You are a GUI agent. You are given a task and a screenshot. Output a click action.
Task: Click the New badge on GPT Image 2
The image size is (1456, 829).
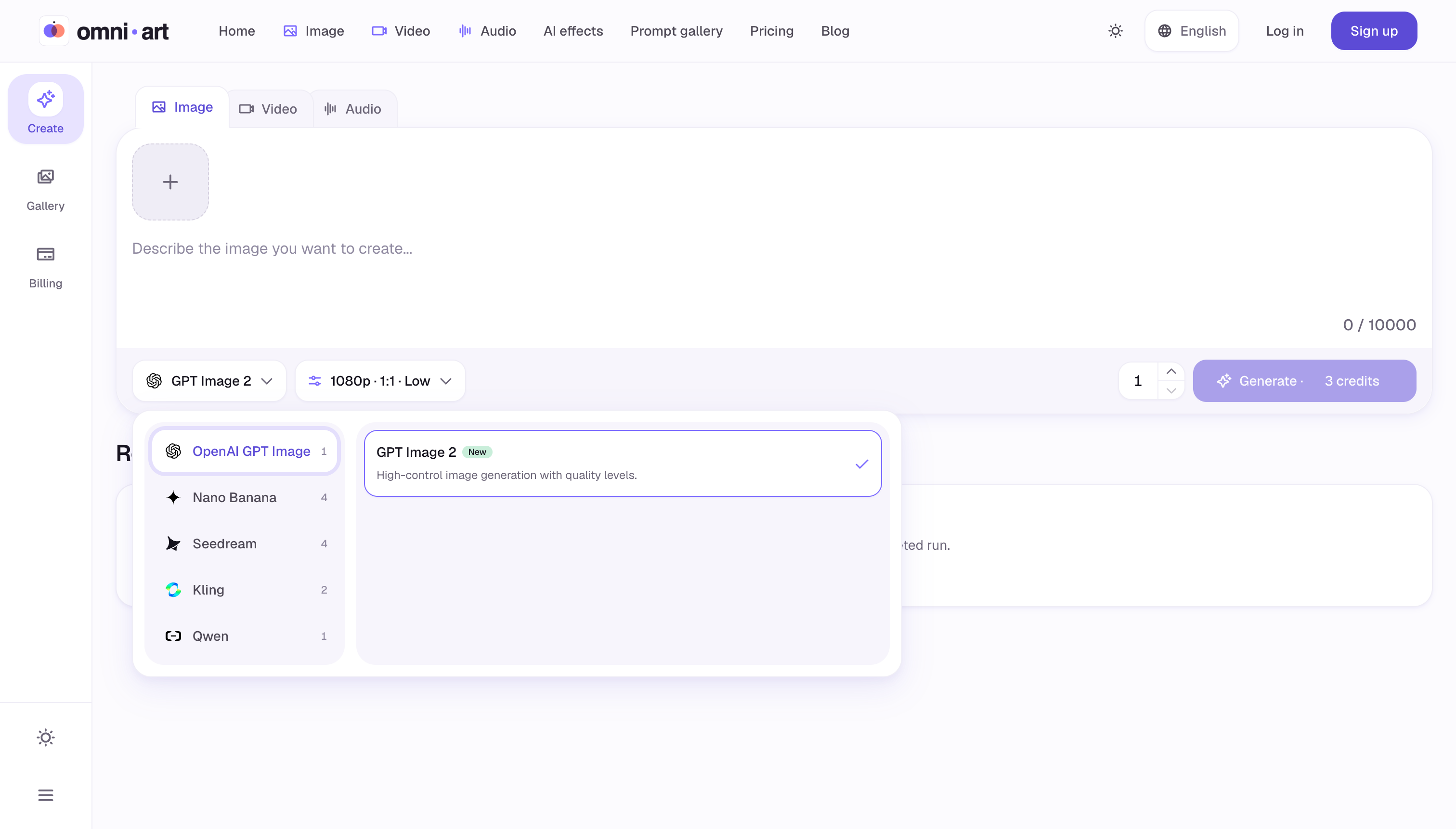click(477, 452)
